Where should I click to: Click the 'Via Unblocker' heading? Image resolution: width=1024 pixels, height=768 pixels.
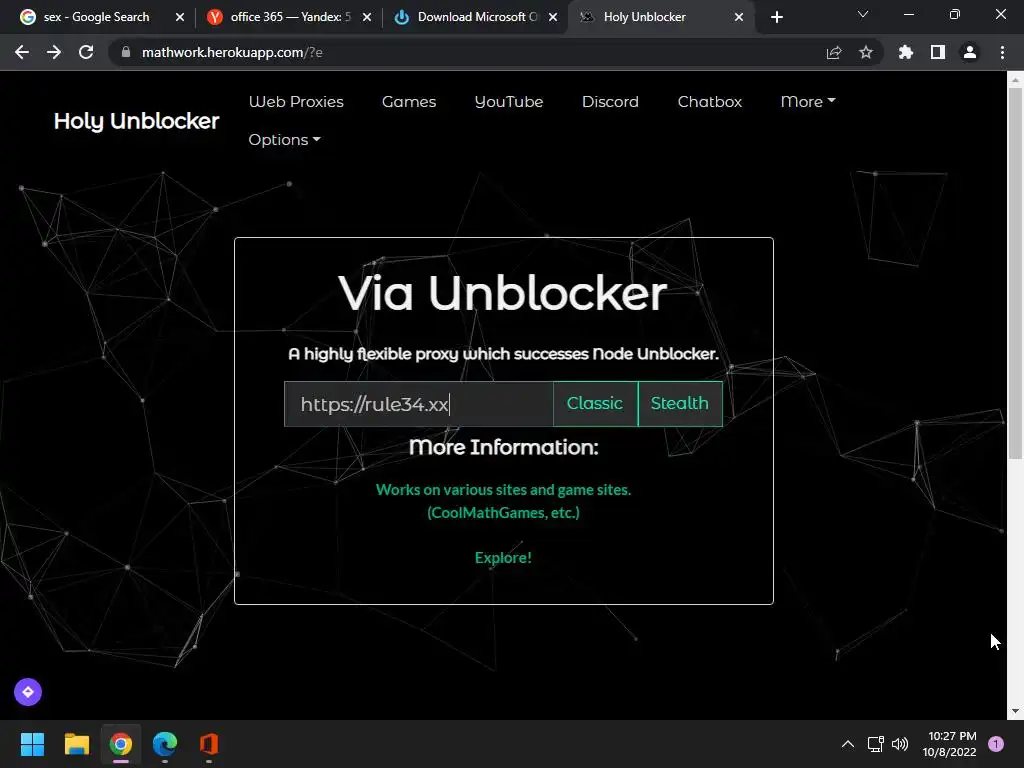click(x=503, y=293)
